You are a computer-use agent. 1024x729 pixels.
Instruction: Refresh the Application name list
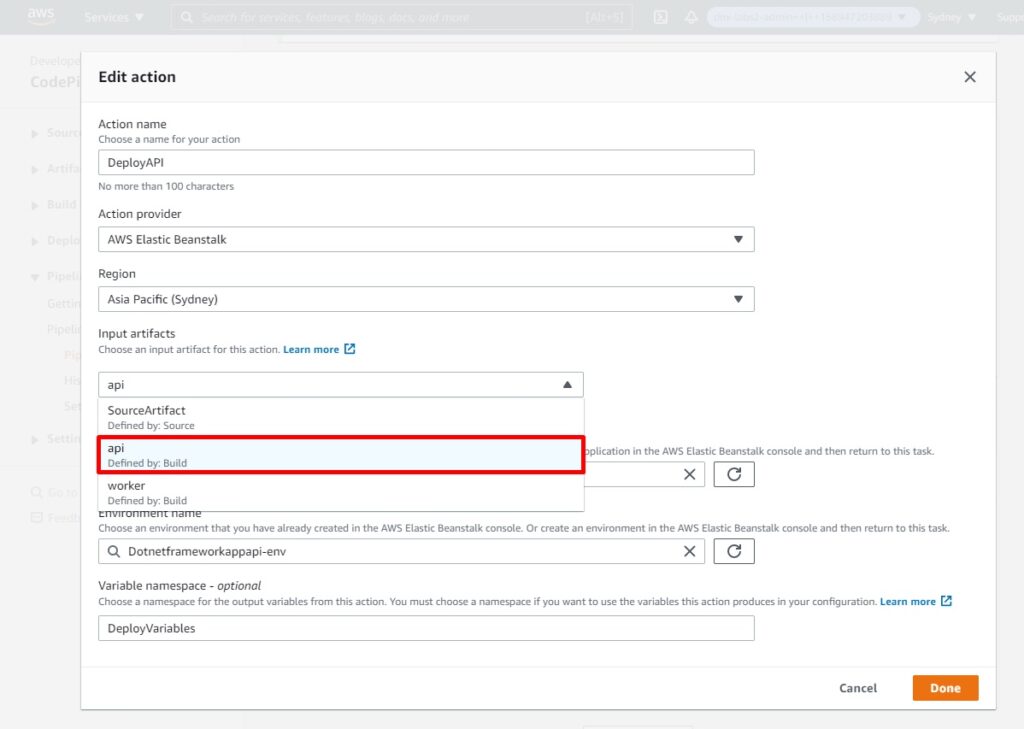pyautogui.click(x=735, y=474)
